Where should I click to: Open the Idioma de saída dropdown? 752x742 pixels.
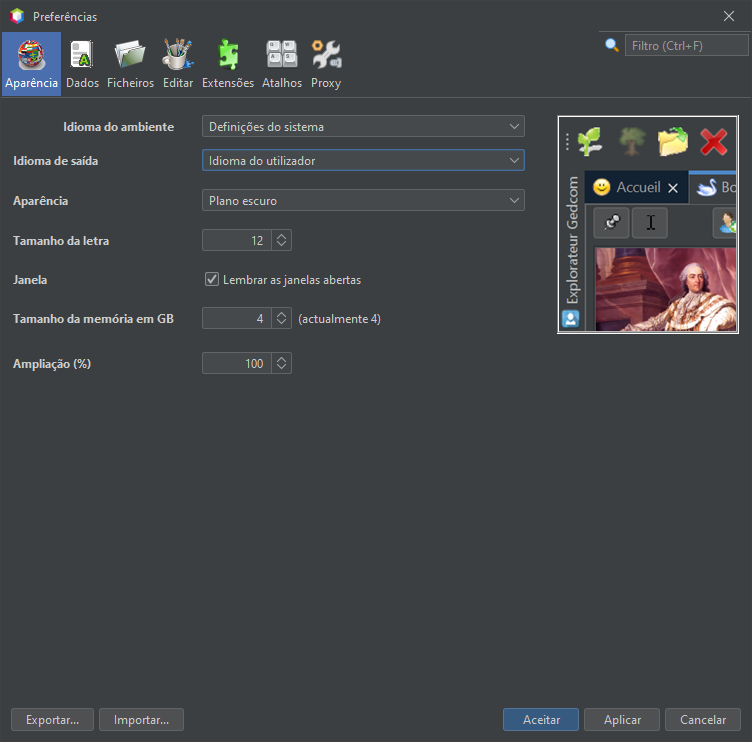coord(363,160)
